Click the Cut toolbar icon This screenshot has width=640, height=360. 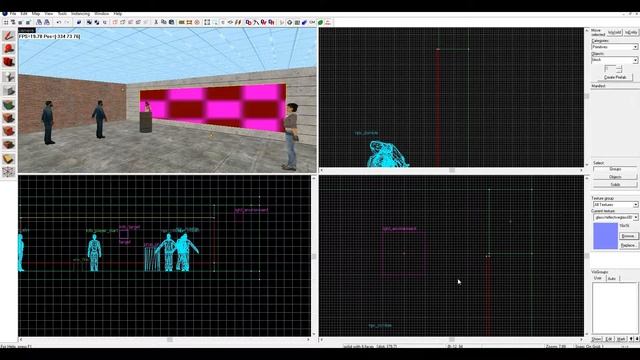[x=156, y=22]
